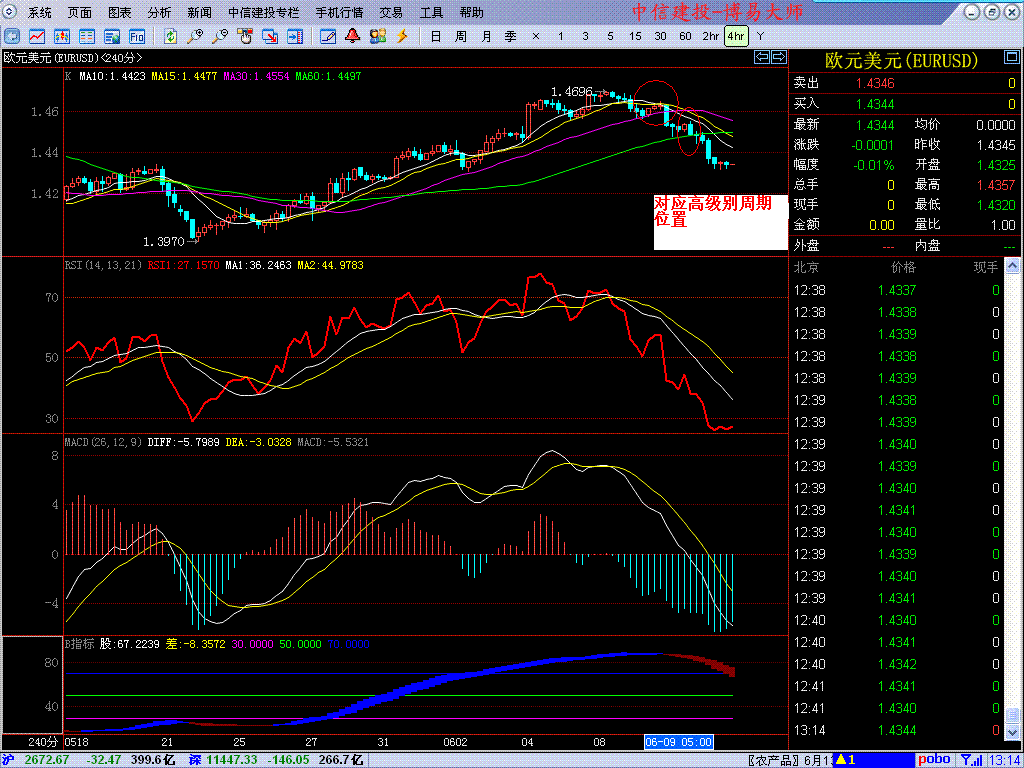Click the pointing hand selection icon
Screen dimensions: 1024x768
click(245, 36)
